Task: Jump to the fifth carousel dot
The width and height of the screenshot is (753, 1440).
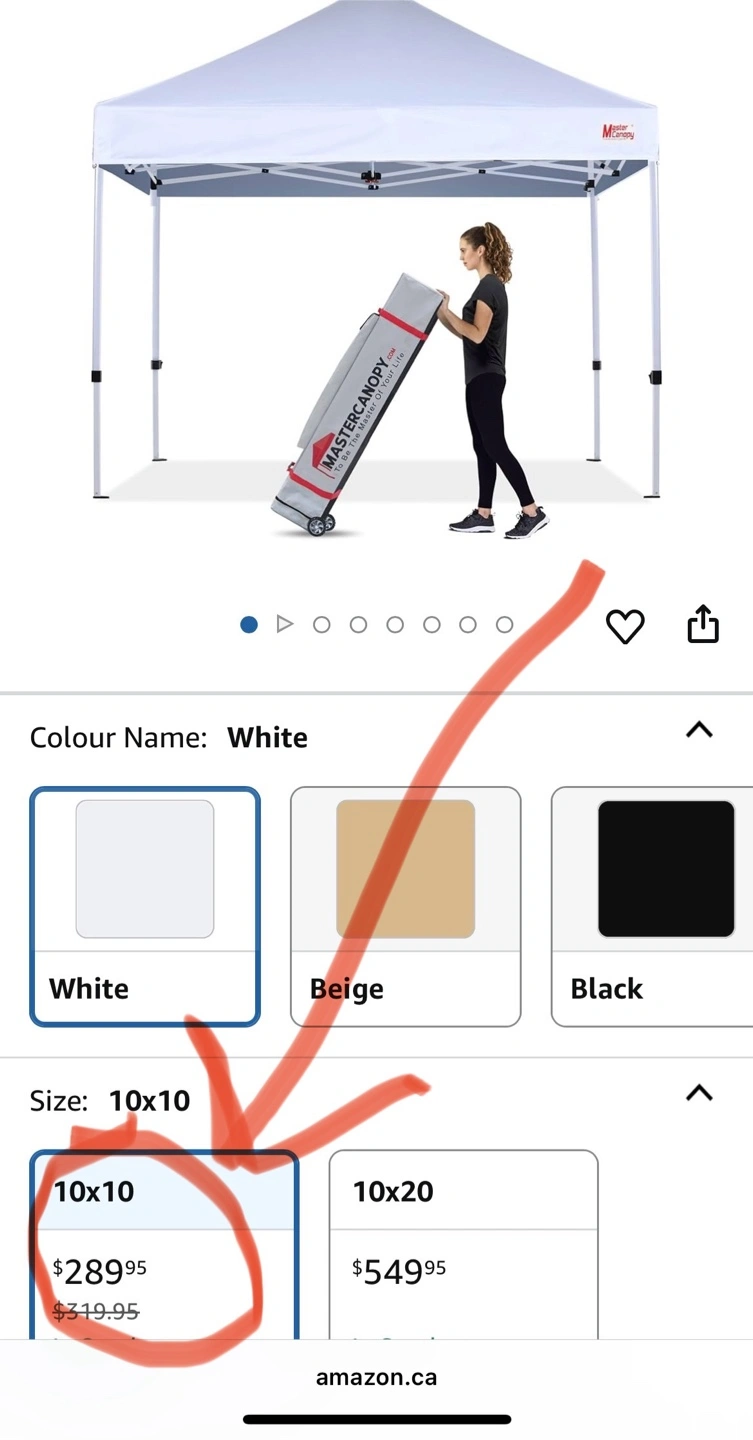Action: (x=395, y=625)
